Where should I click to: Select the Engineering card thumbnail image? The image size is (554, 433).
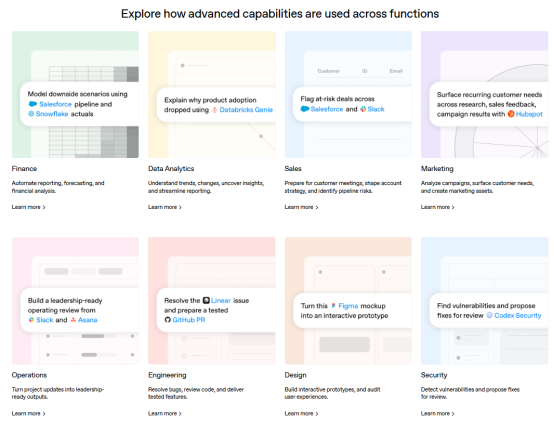212,301
